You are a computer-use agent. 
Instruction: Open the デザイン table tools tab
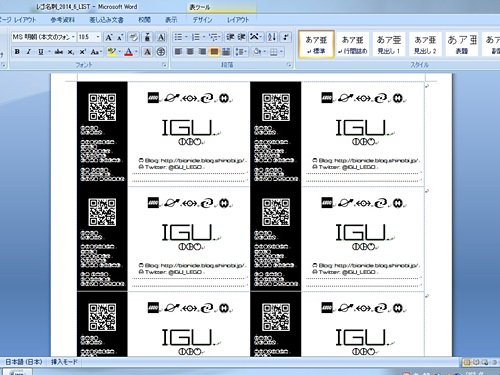tap(202, 20)
